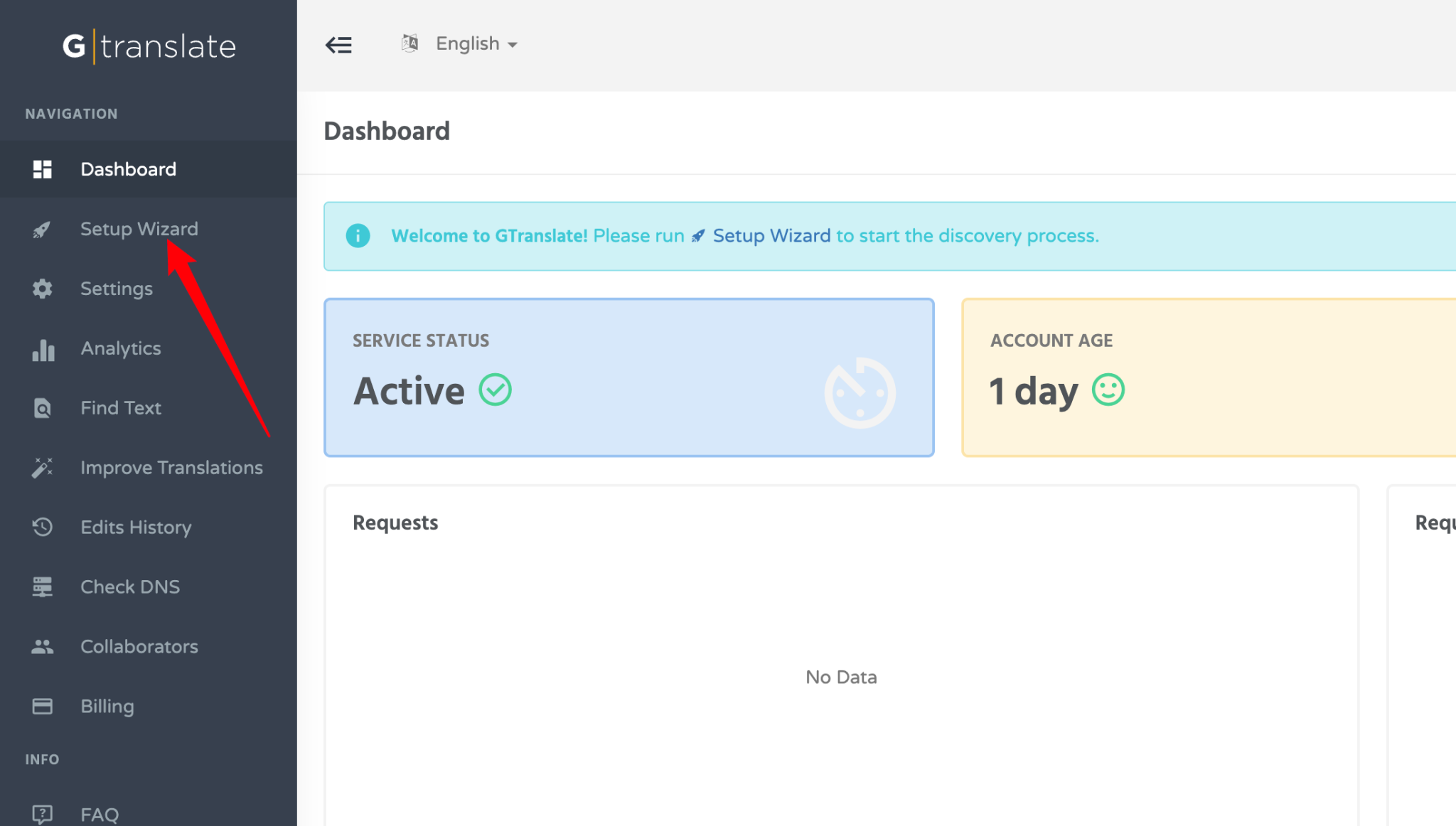Open Edits History from the sidebar
Image resolution: width=1456 pixels, height=826 pixels.
click(x=136, y=527)
